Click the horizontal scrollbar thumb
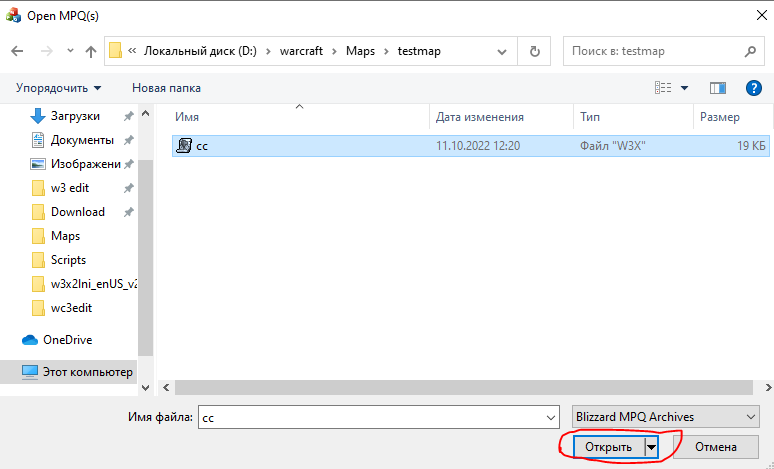This screenshot has width=774, height=469. click(x=464, y=388)
